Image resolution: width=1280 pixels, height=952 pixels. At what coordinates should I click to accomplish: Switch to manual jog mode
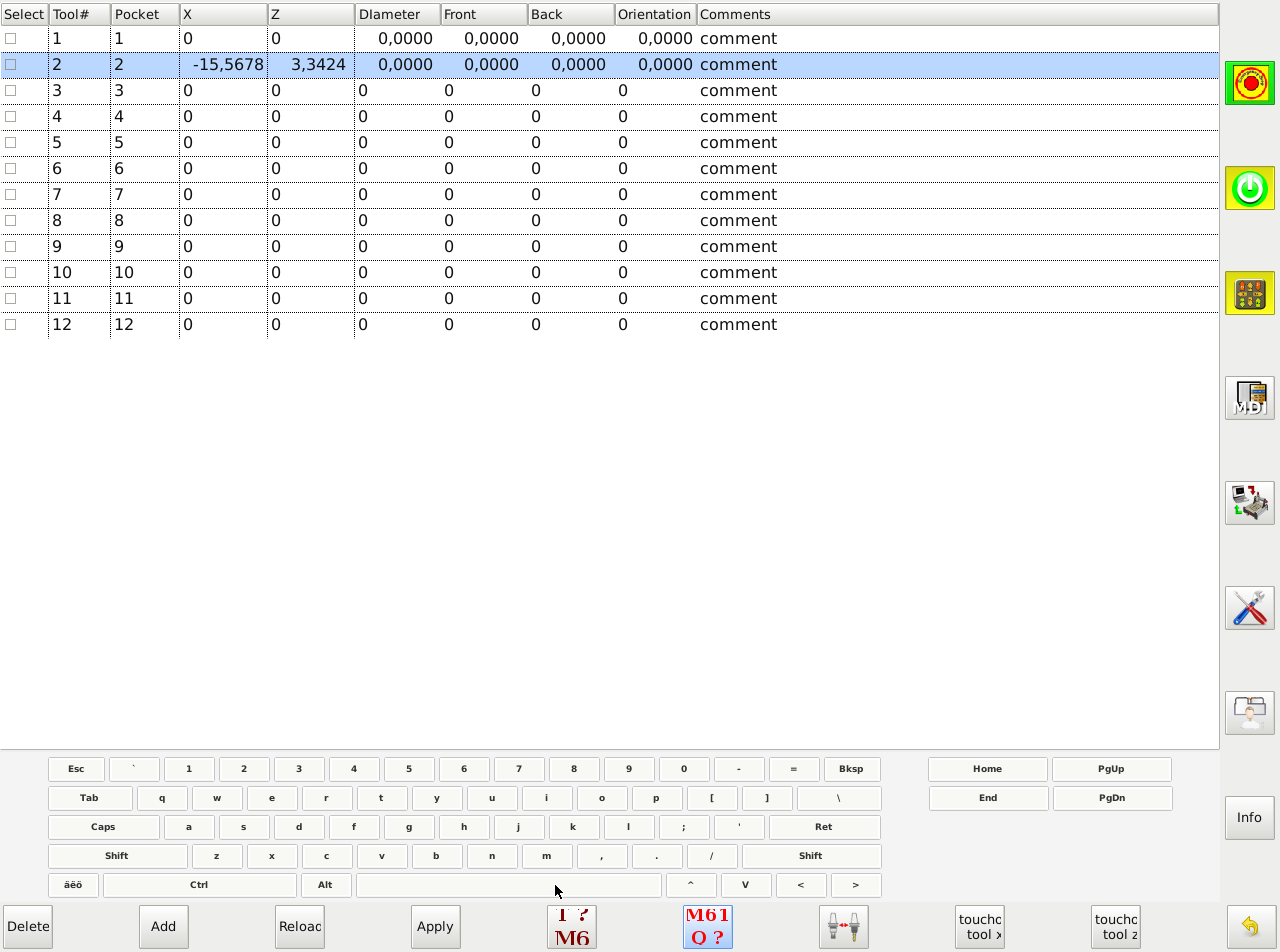[x=1250, y=293]
